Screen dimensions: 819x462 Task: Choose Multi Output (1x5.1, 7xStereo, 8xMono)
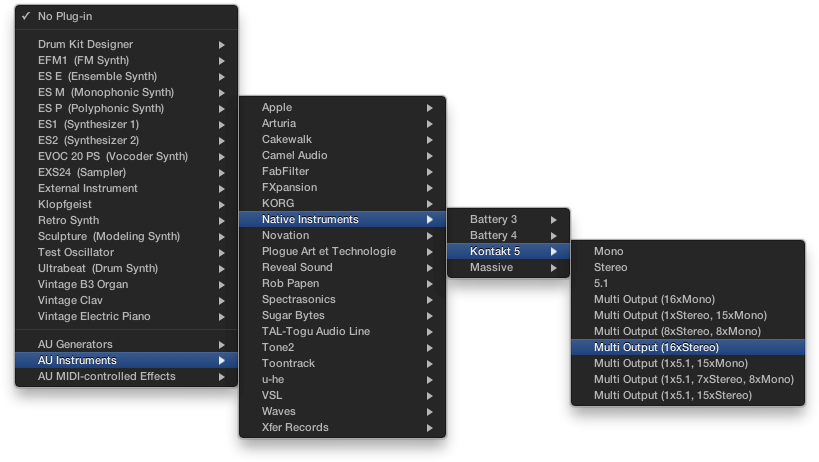pos(687,380)
